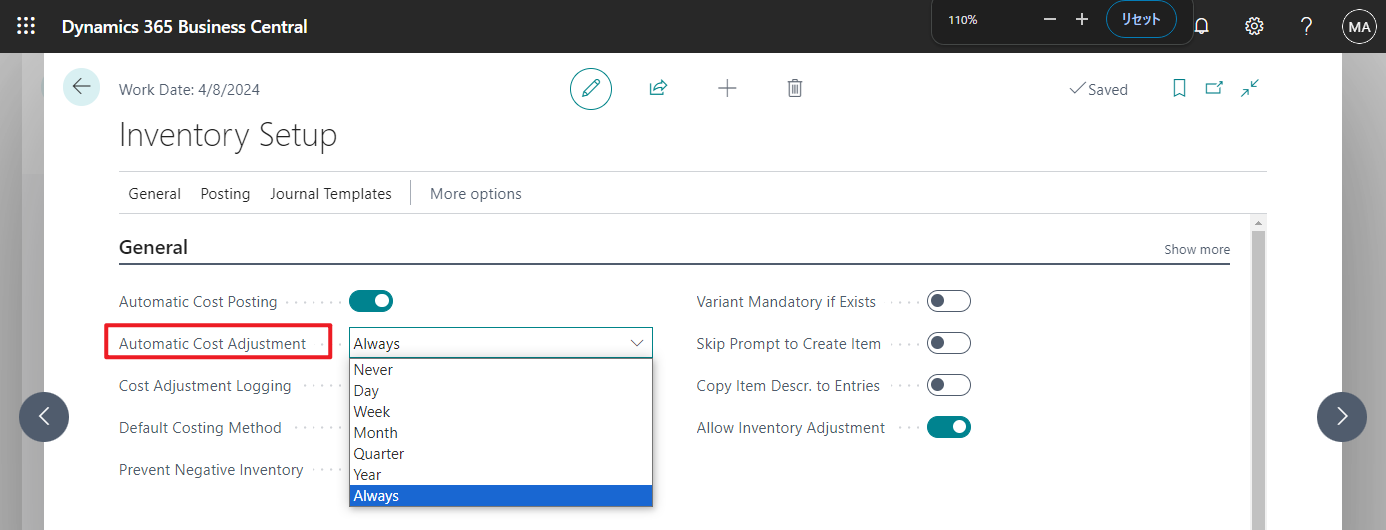Toggle Automatic Cost Posting off
1386x530 pixels.
371,301
